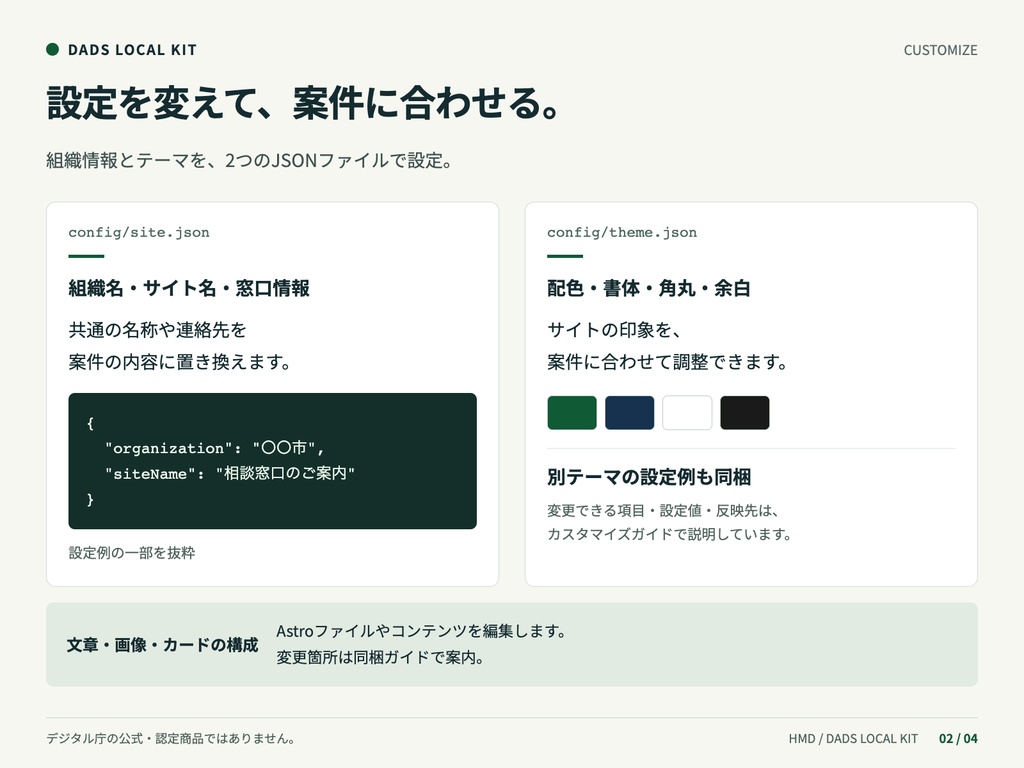Click the green dot beside DADS LOCAL KIT
The width and height of the screenshot is (1024, 768).
coord(53,50)
